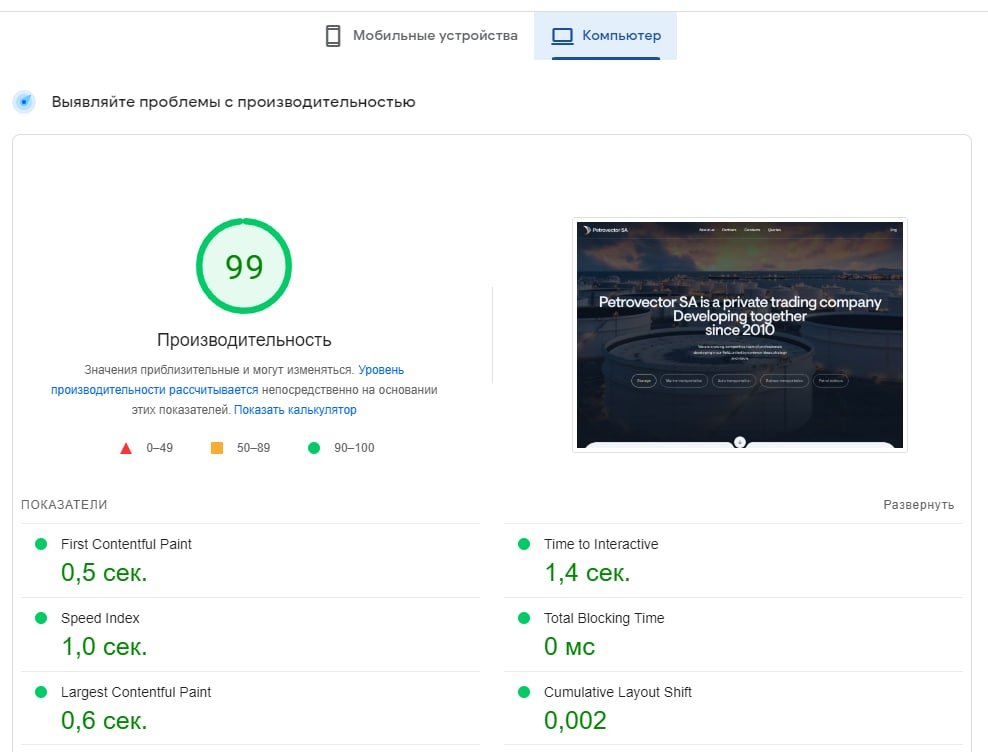The height and width of the screenshot is (752, 988).
Task: Click the 0,5 сек. value
Action: 104,572
